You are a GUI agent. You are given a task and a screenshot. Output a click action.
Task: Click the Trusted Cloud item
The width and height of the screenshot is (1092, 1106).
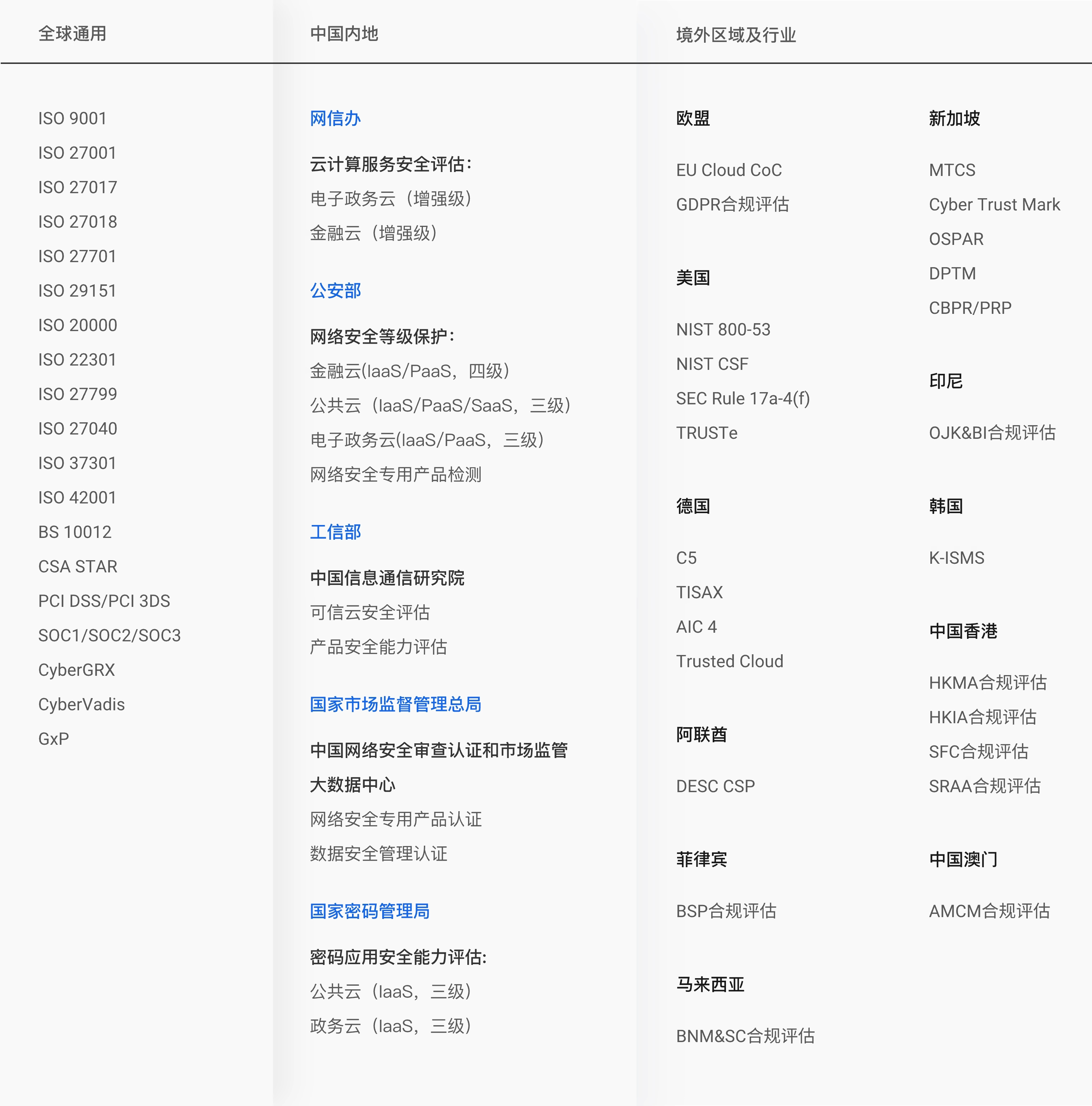pos(729,661)
